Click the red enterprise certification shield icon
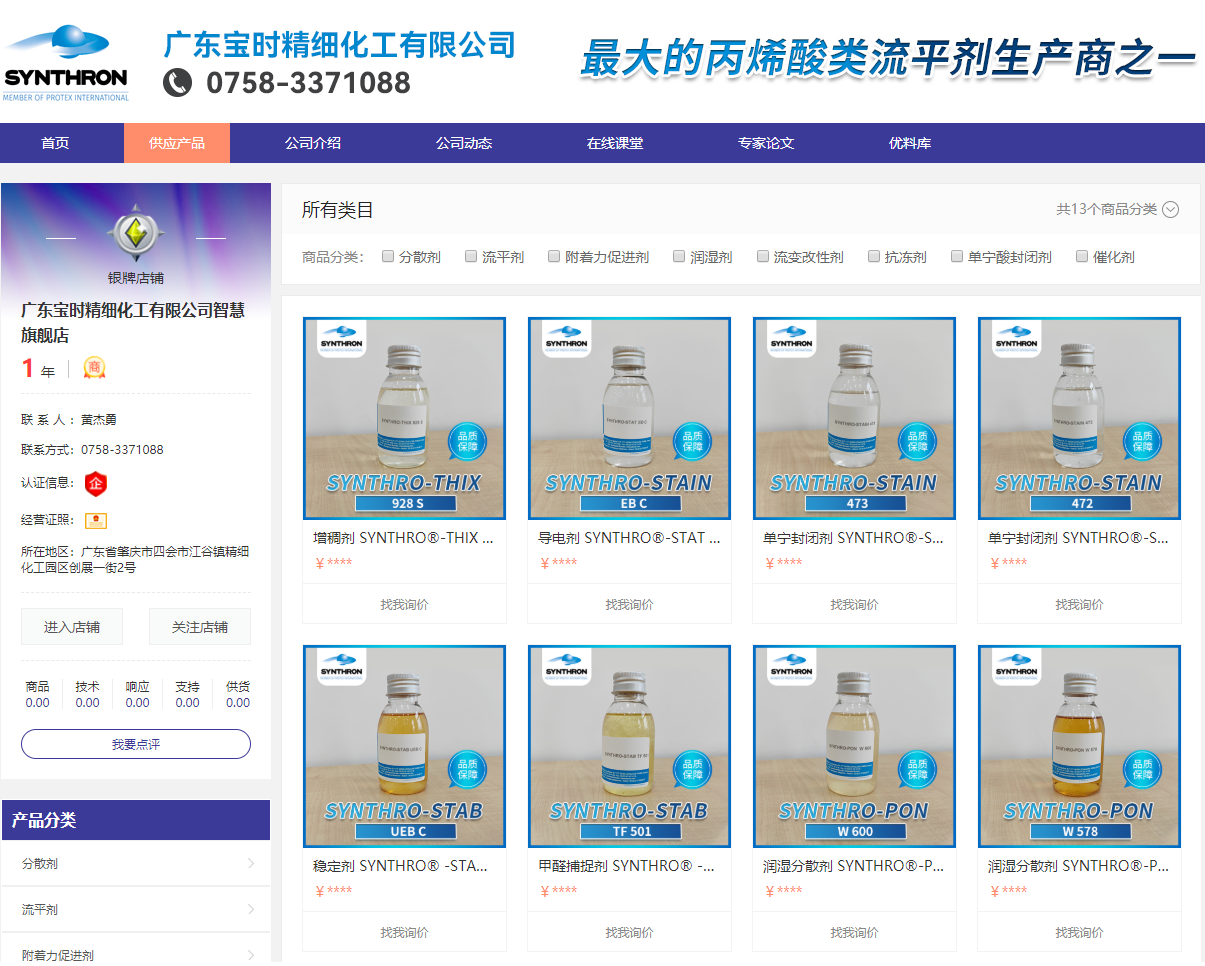This screenshot has width=1205, height=966. click(96, 484)
